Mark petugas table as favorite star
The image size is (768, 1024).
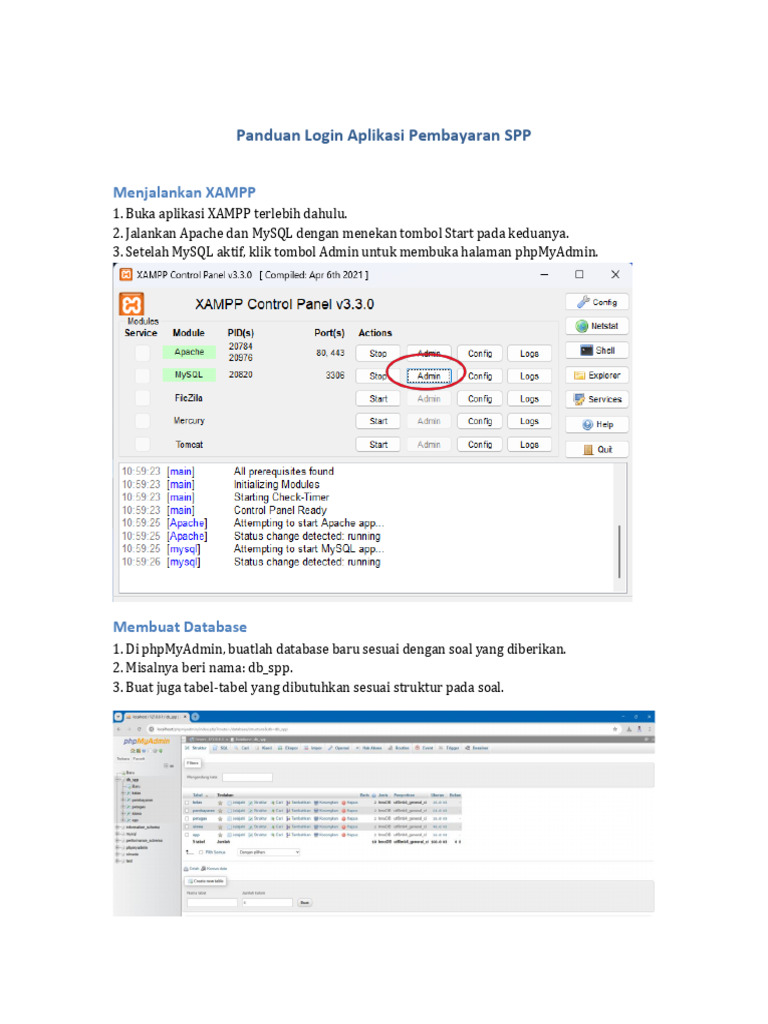point(220,818)
